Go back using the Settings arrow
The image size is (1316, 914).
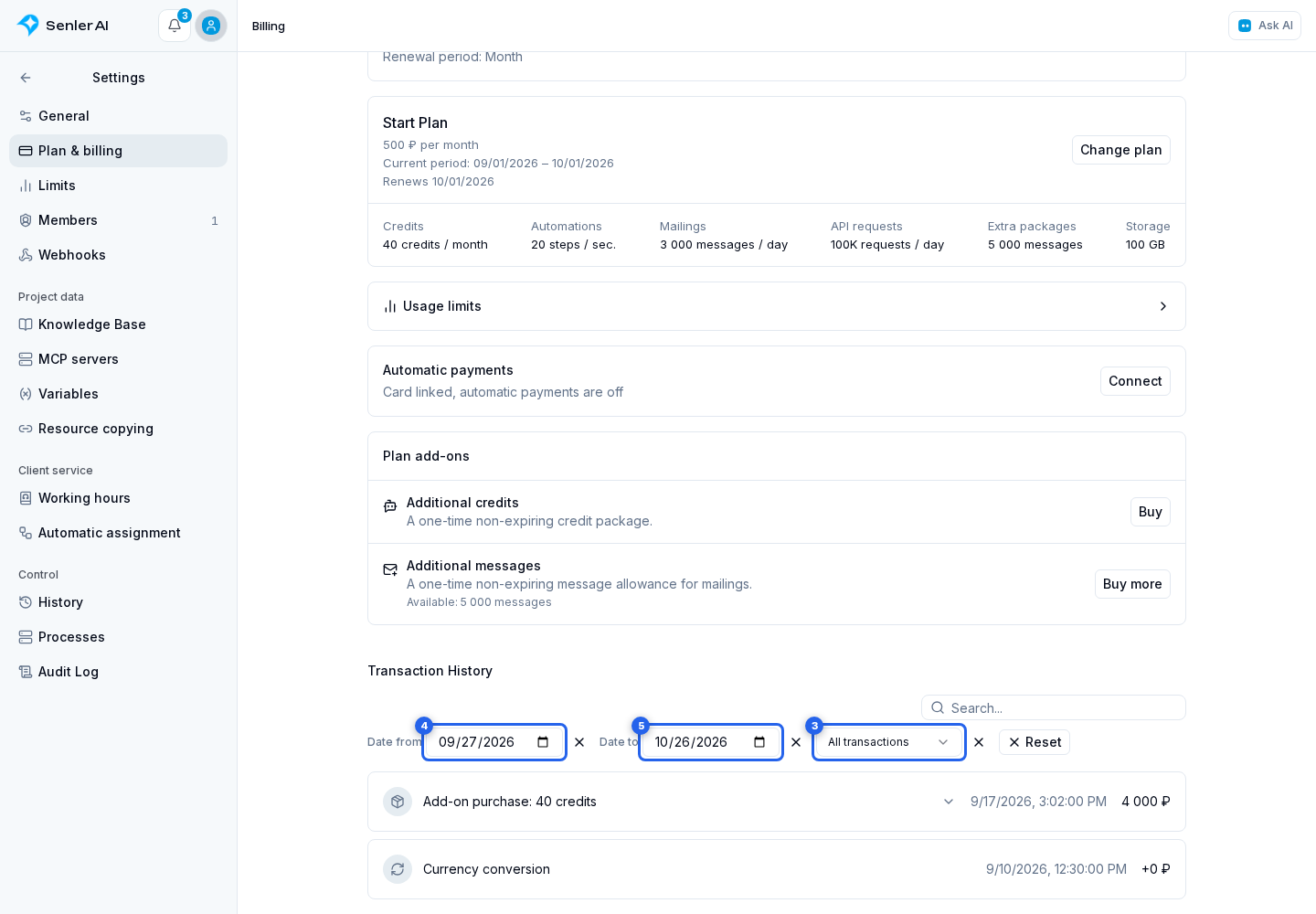point(26,78)
